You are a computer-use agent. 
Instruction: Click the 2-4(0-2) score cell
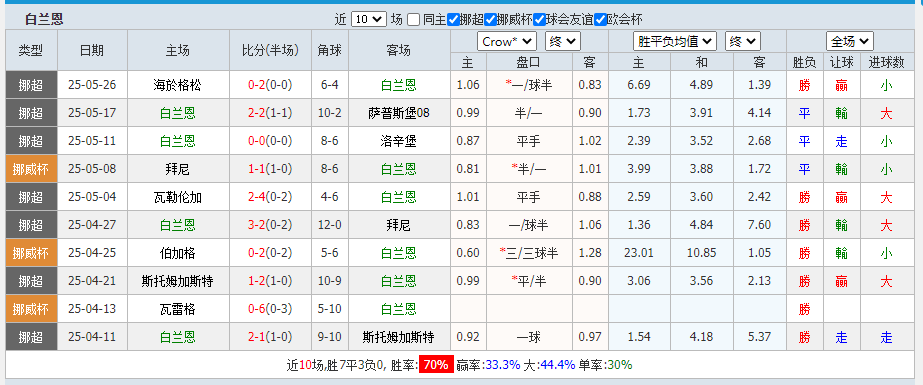(x=270, y=197)
